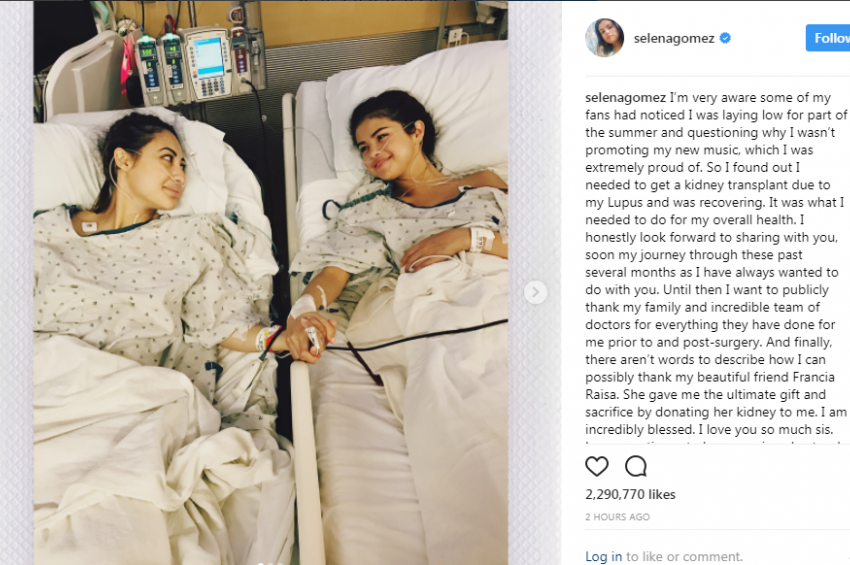
Task: Like the post with the heart icon
Action: [597, 466]
